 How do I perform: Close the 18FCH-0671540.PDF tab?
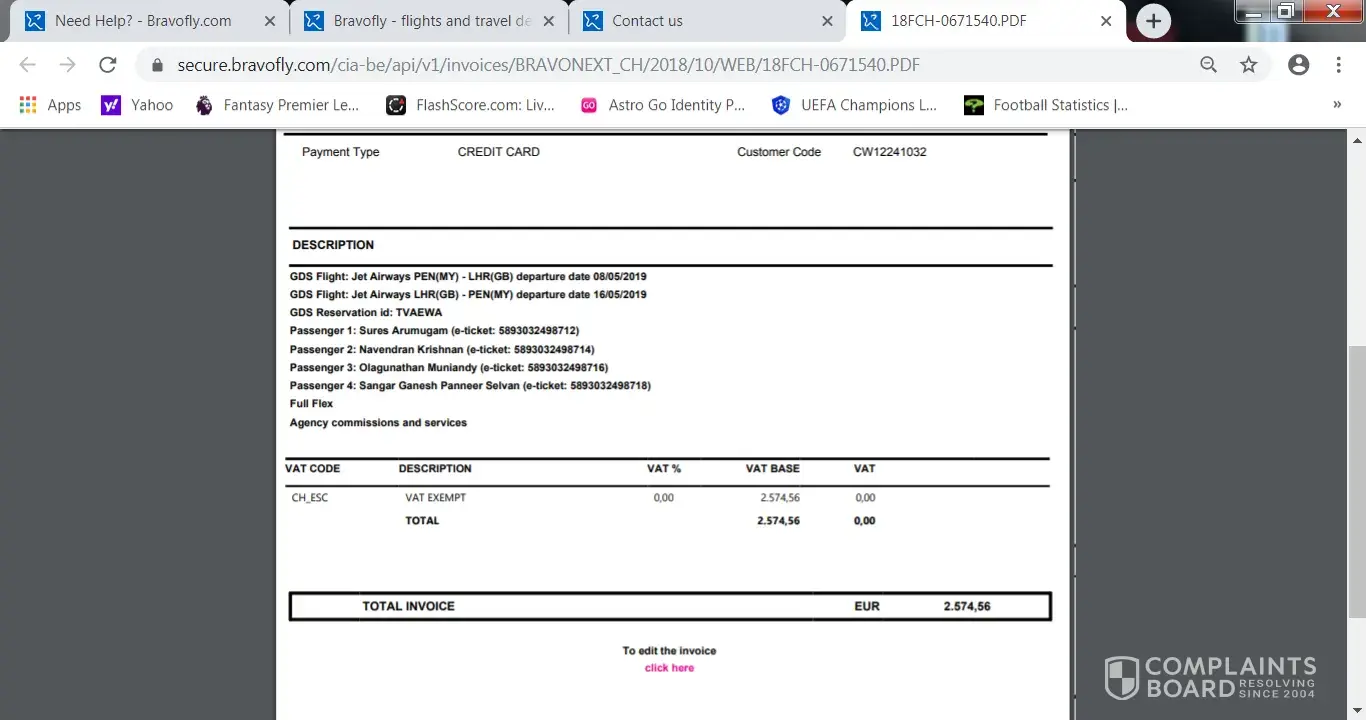[1105, 21]
